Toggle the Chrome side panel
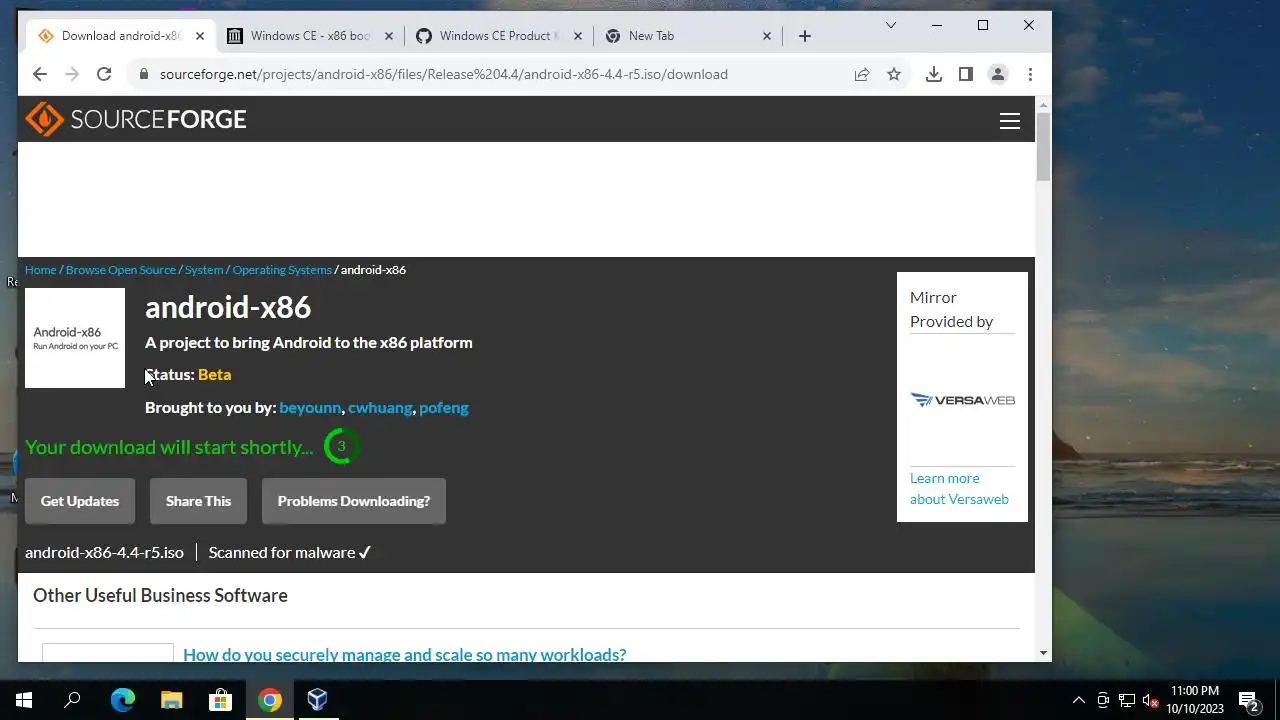 966,74
